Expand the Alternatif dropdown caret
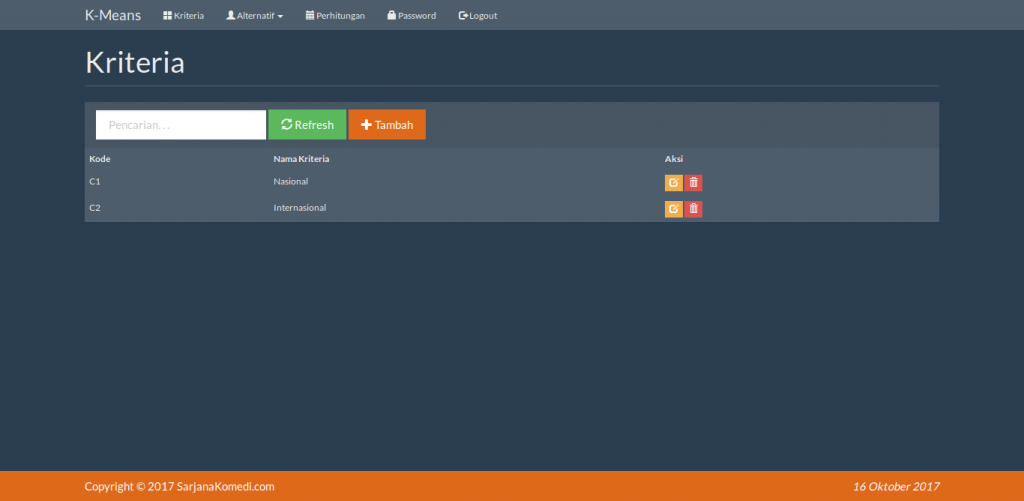 (x=280, y=16)
